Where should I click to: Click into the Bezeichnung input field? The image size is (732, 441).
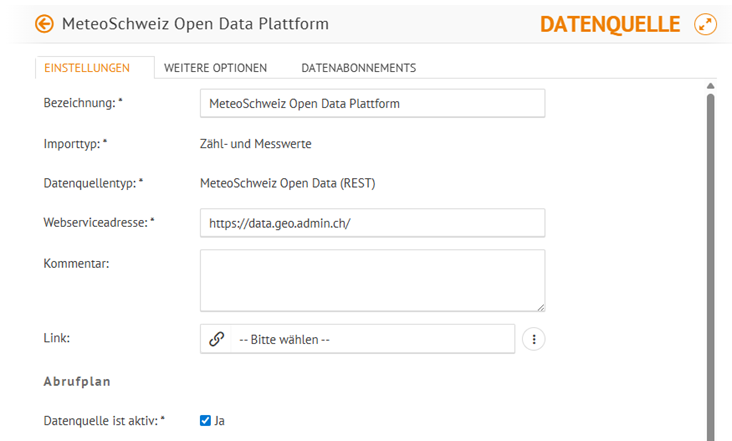point(373,103)
